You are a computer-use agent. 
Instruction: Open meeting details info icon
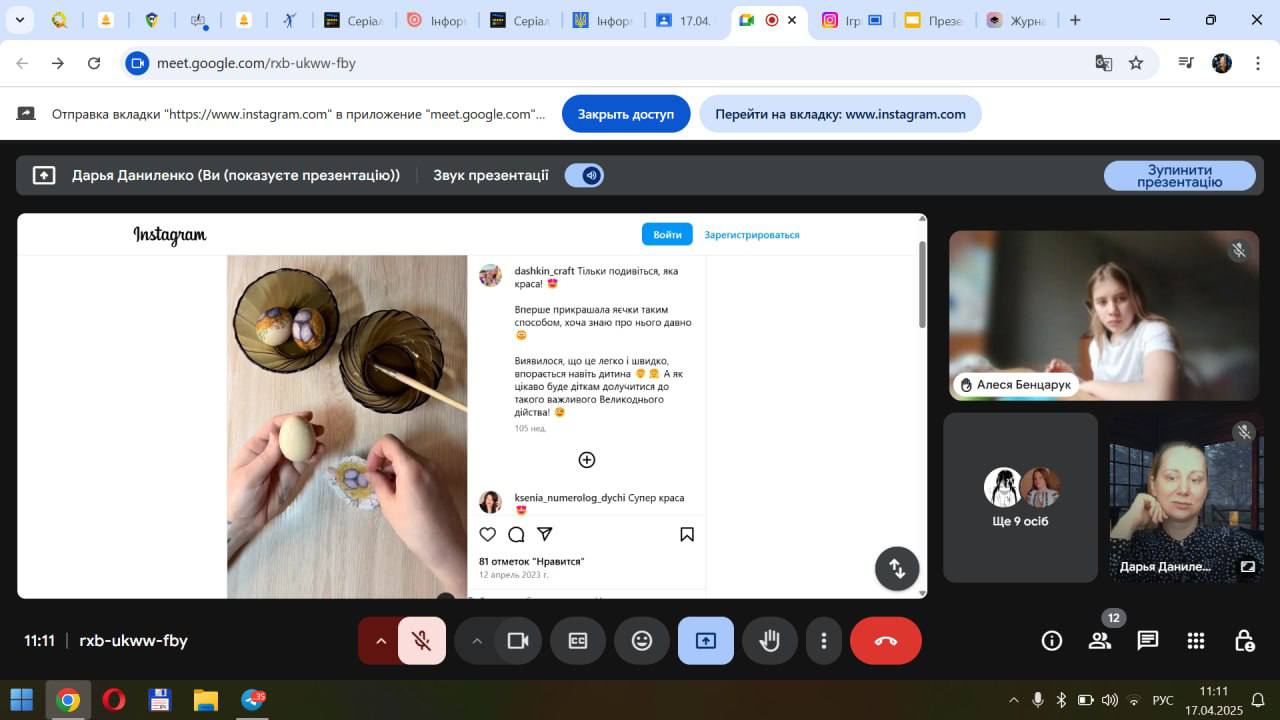tap(1051, 641)
